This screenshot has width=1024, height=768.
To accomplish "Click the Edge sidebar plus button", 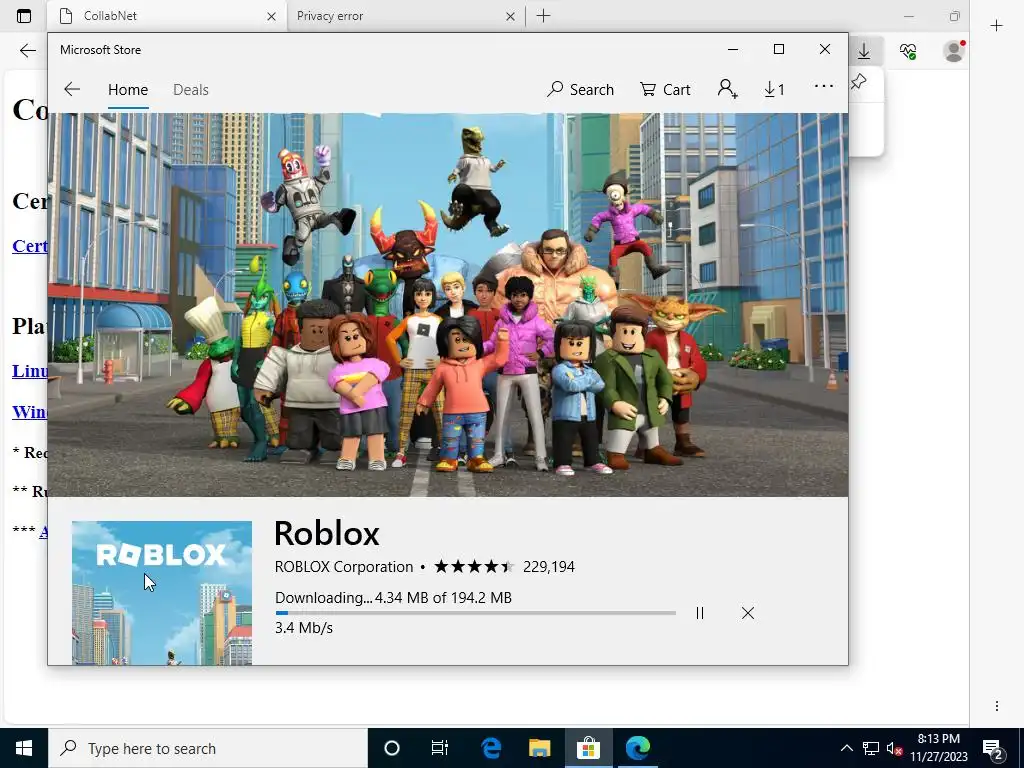I will pyautogui.click(x=996, y=25).
